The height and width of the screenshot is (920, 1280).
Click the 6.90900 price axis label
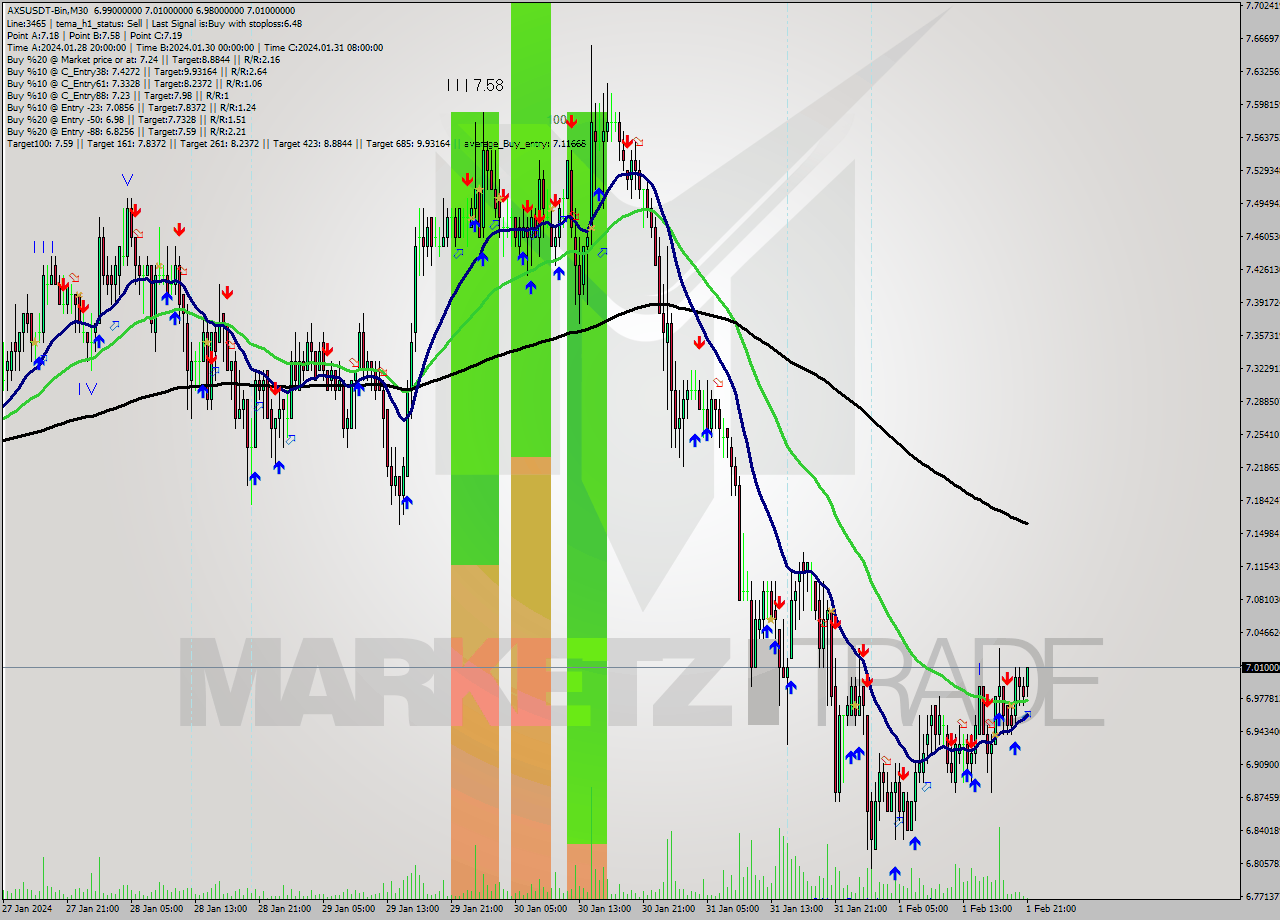pos(1260,764)
